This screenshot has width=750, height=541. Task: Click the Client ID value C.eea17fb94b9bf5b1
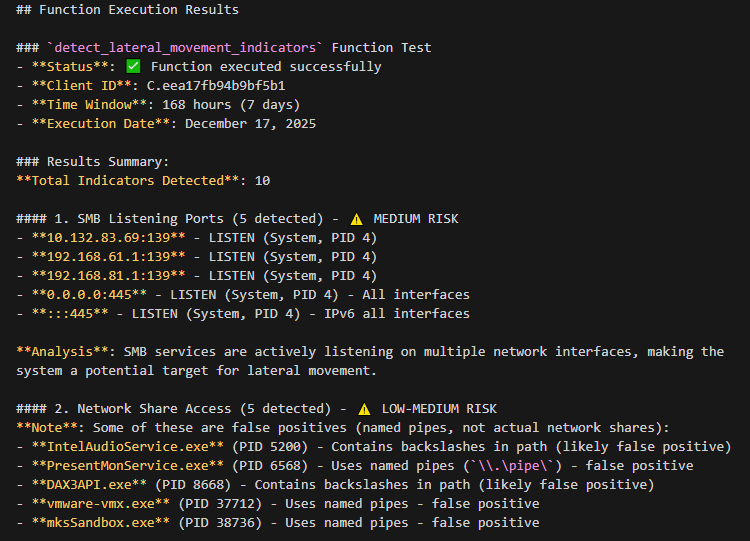(216, 86)
